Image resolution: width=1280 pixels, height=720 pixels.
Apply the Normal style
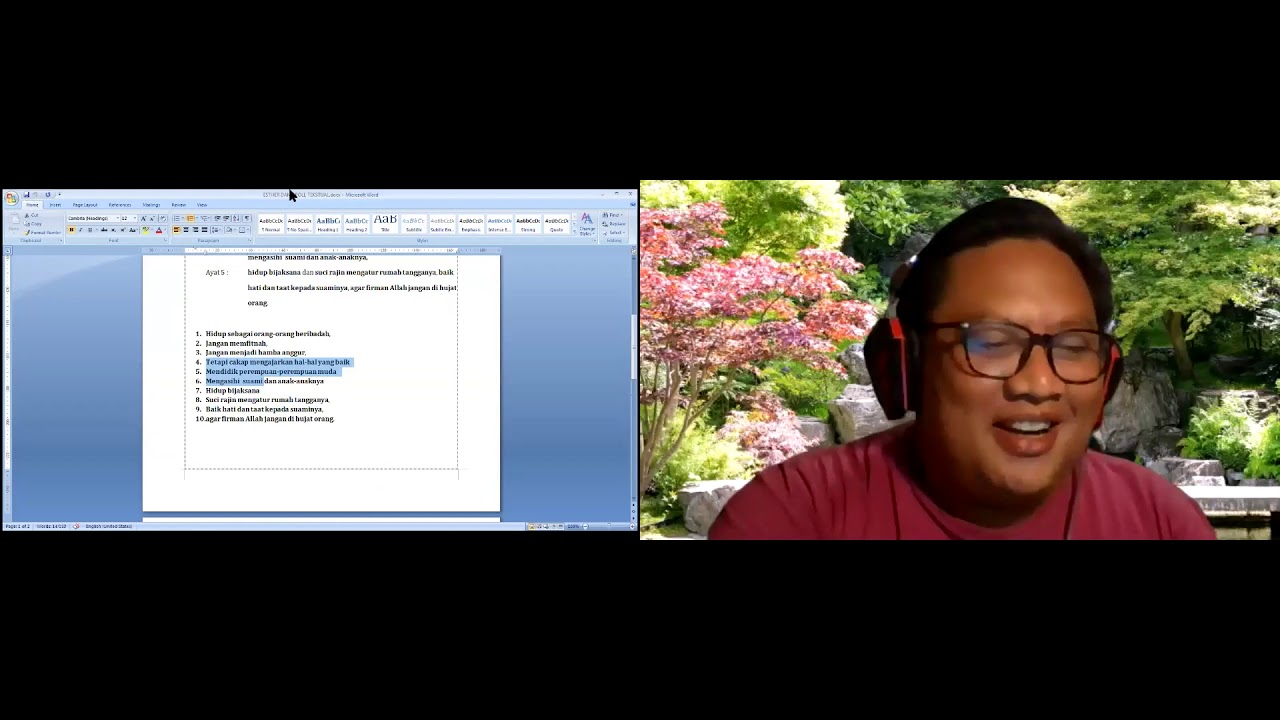click(x=271, y=225)
